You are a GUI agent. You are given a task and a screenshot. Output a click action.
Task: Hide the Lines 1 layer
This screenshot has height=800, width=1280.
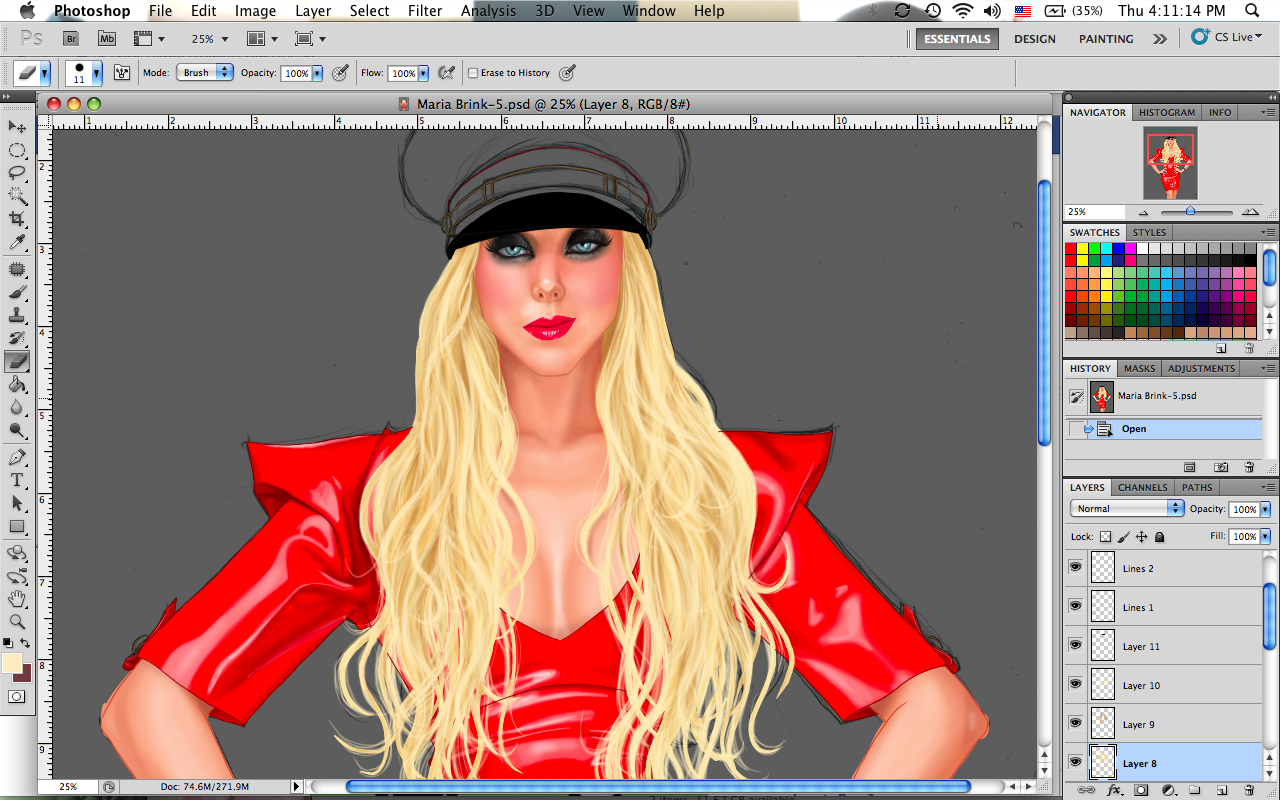coord(1075,607)
